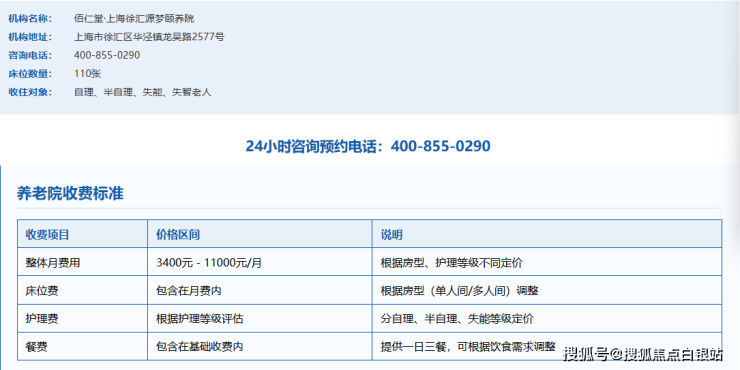Click bed count value 110张
The height and width of the screenshot is (370, 740).
coord(88,74)
